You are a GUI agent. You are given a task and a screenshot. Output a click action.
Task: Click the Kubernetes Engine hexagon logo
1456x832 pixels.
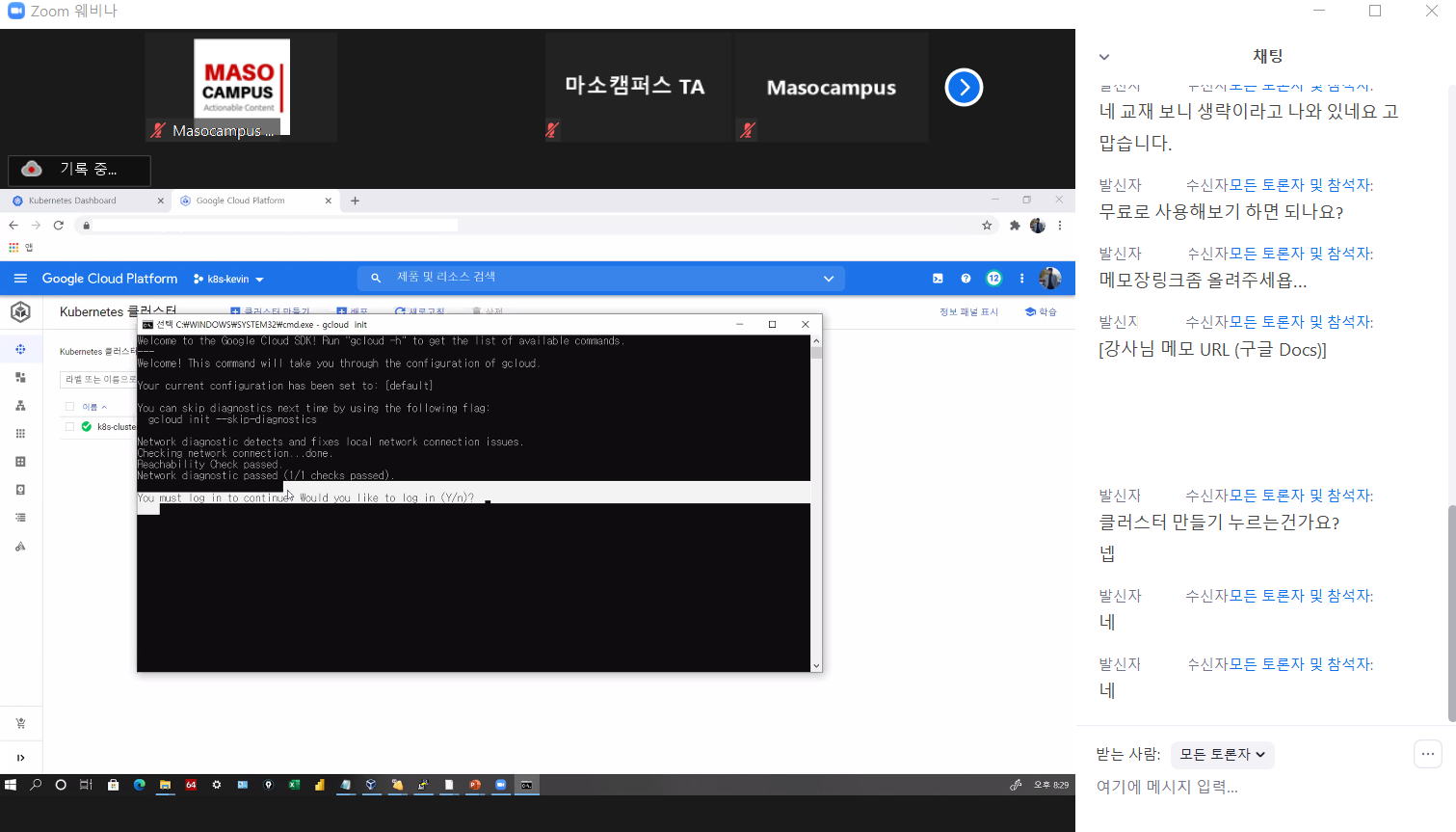[x=20, y=311]
